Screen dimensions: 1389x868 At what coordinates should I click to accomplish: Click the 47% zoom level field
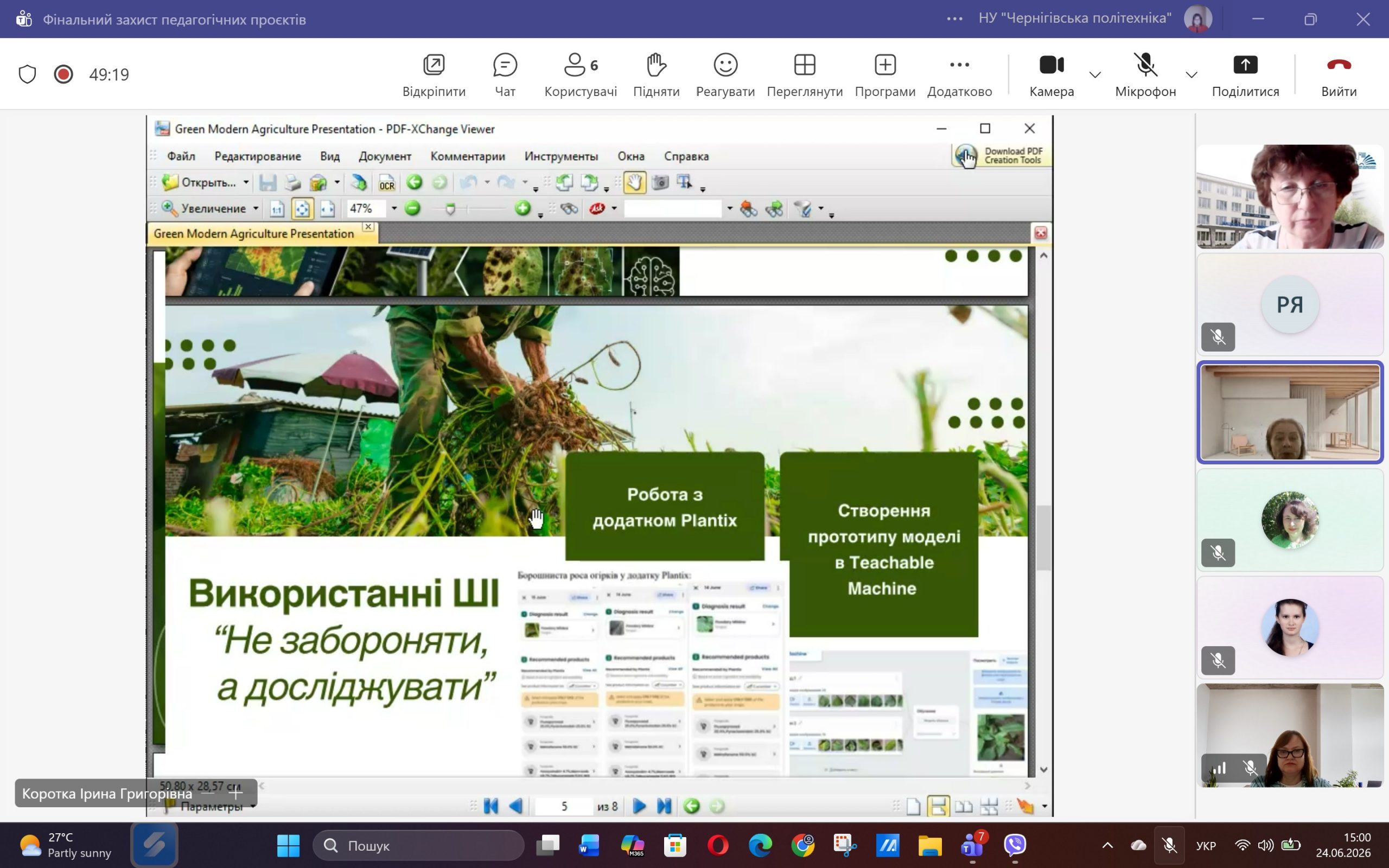pyautogui.click(x=366, y=208)
